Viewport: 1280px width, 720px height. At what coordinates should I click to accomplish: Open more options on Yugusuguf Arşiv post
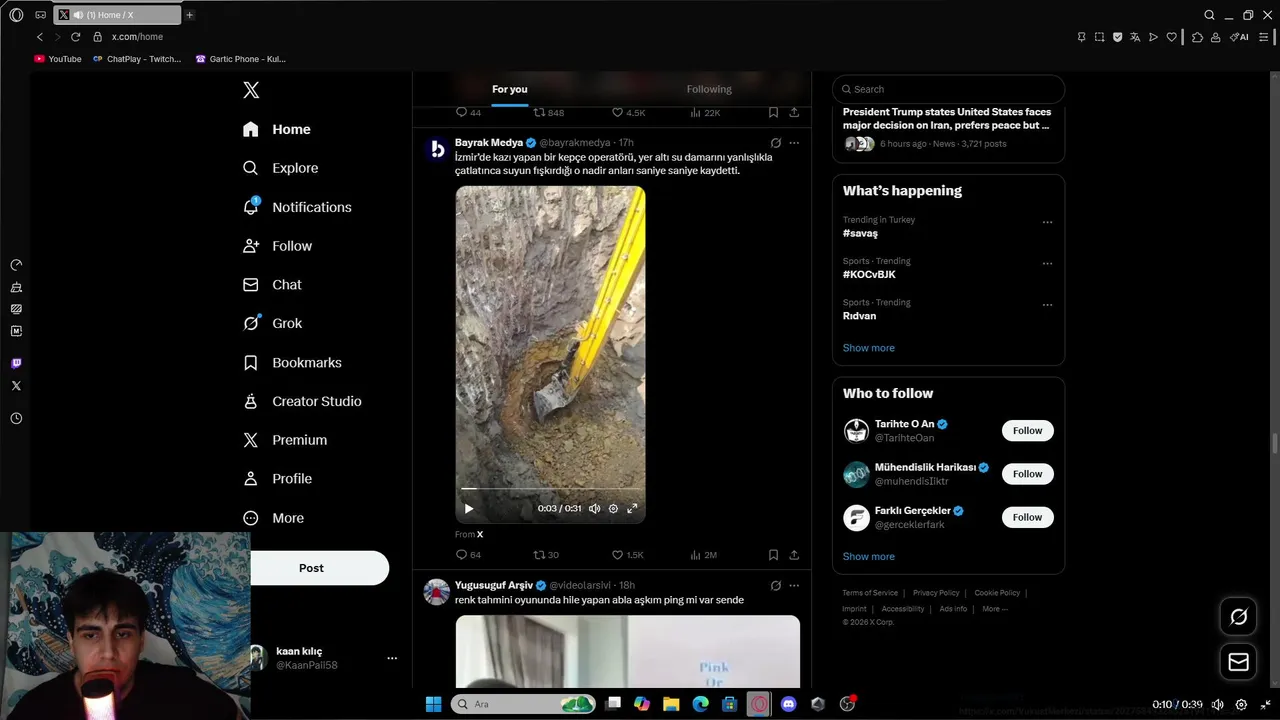pyautogui.click(x=794, y=585)
